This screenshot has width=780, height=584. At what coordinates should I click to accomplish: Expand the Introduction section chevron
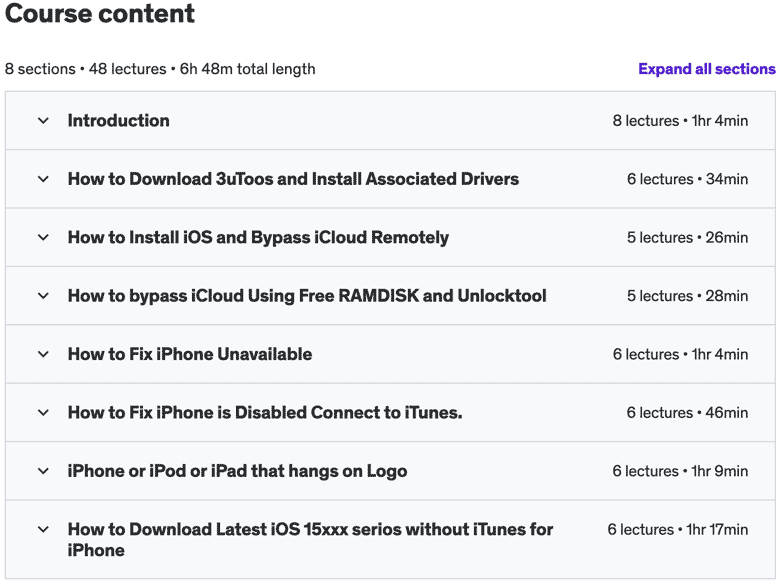(x=43, y=120)
